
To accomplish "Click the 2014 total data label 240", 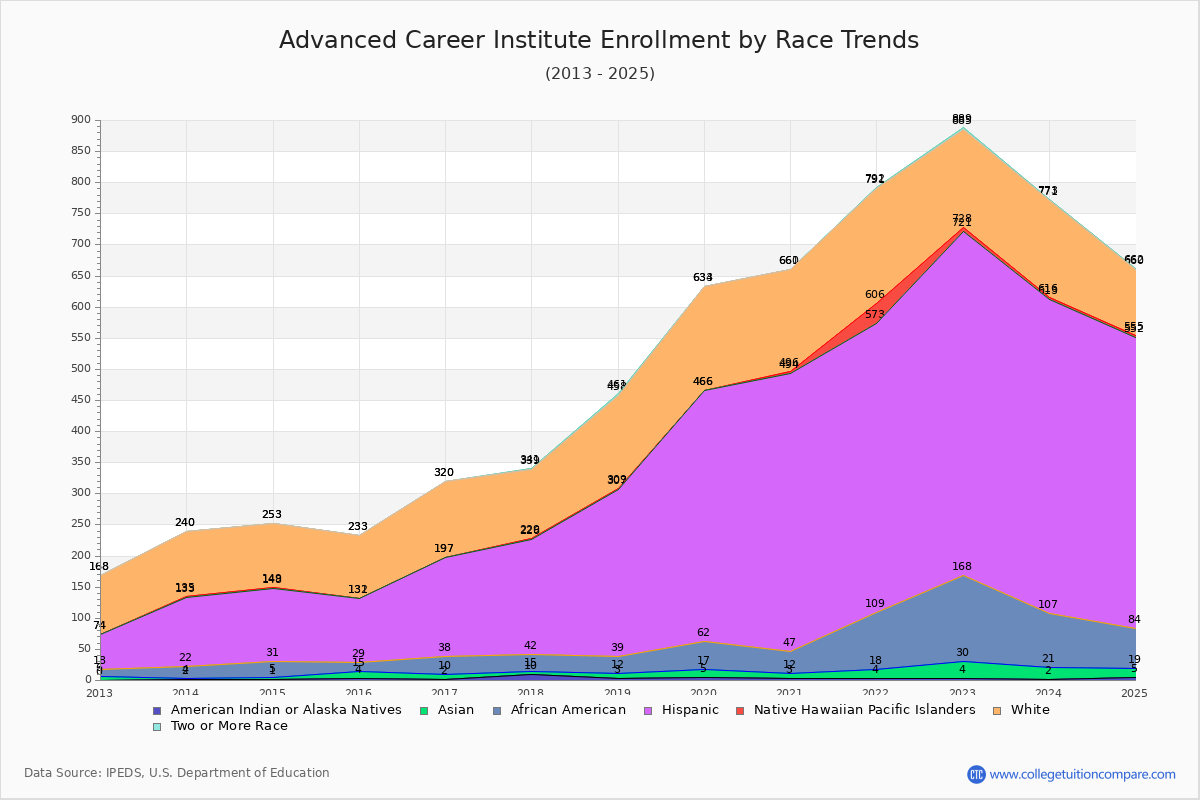I will (185, 522).
